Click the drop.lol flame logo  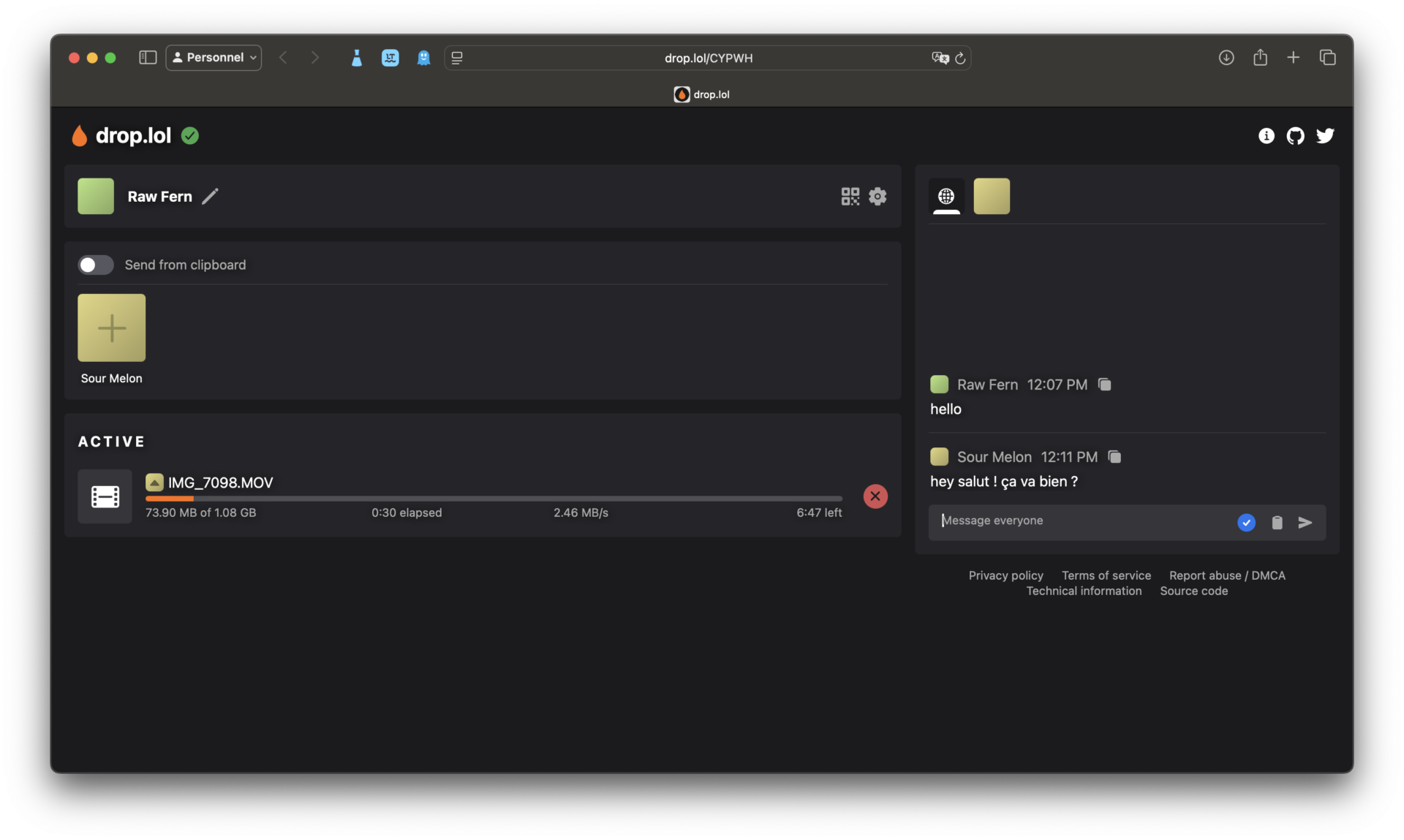click(79, 135)
